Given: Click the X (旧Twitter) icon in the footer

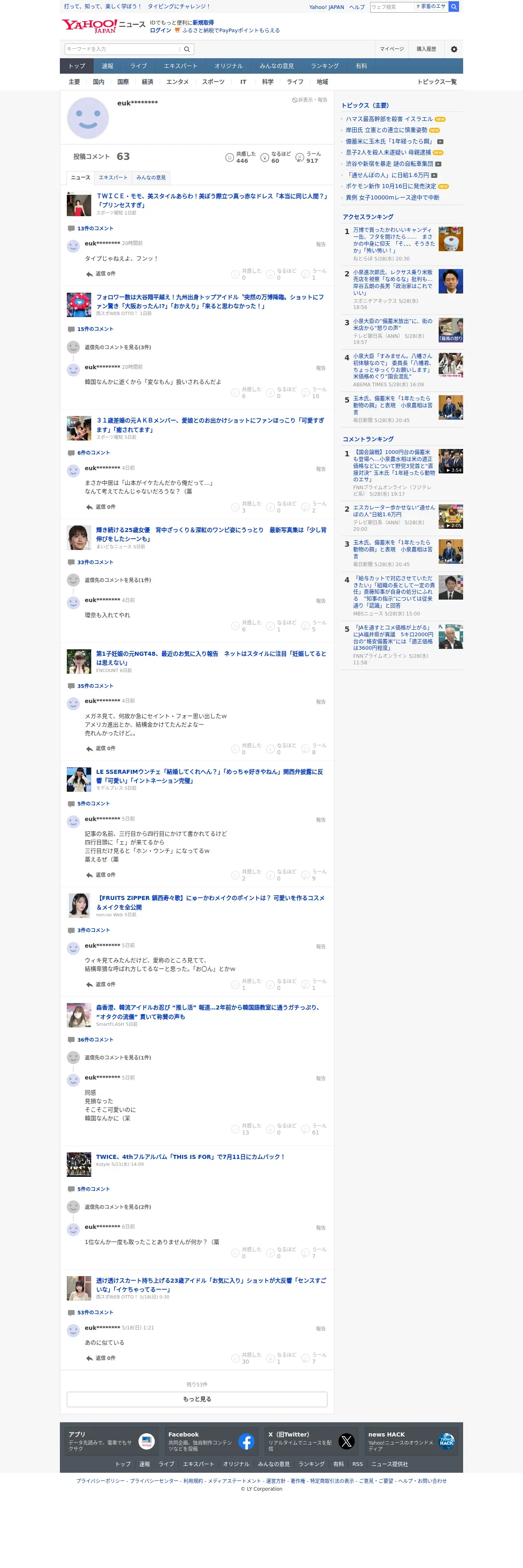Looking at the screenshot, I should 347,1441.
